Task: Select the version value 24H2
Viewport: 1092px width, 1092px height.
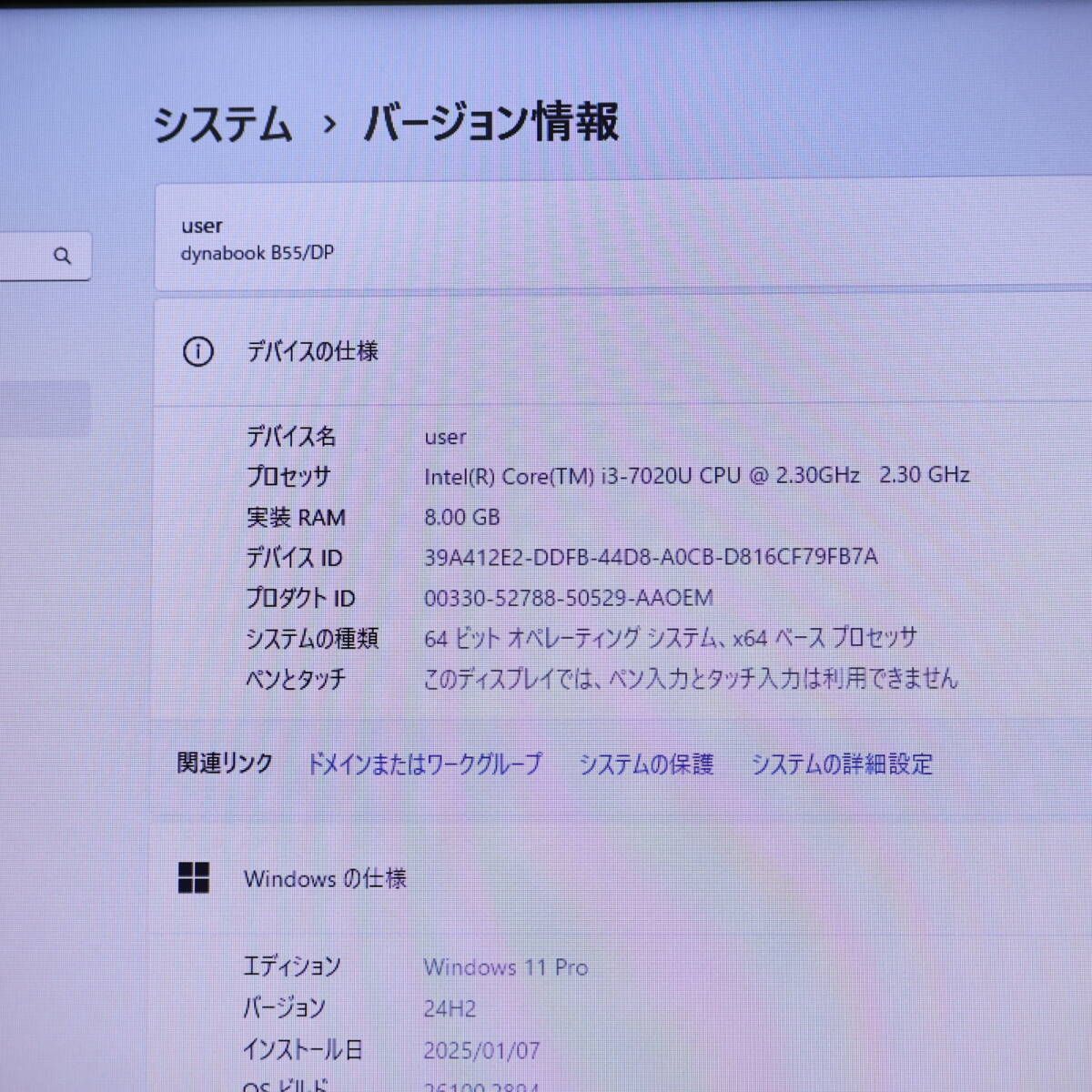Action: coord(450,1008)
